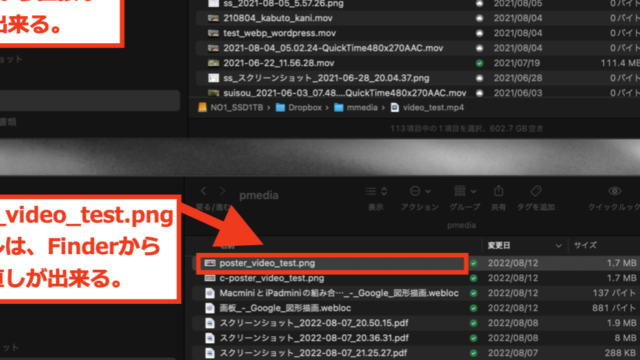
Task: Open the Group grid dropdown
Action: (465, 191)
